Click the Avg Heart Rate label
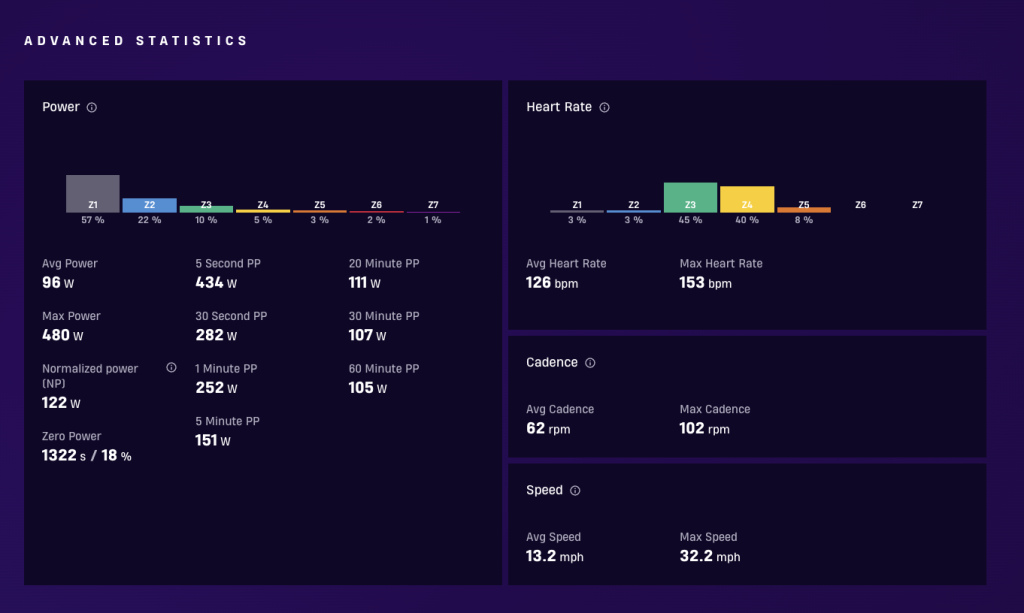 (x=566, y=264)
